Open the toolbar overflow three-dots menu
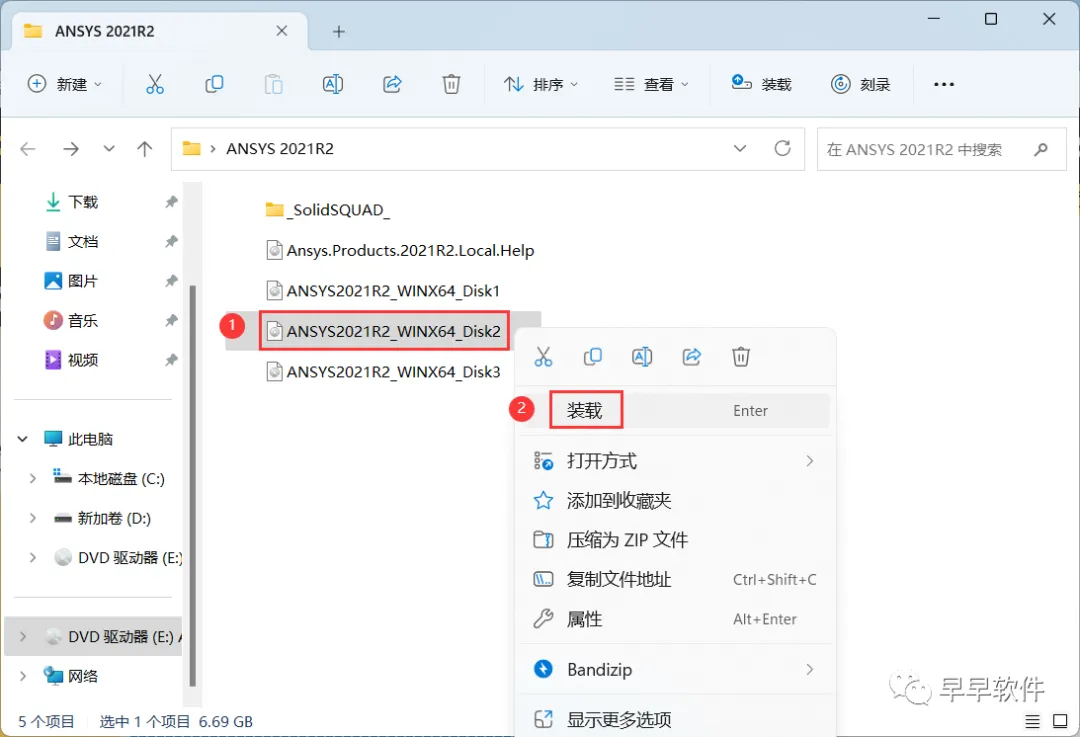The width and height of the screenshot is (1080, 737). (944, 84)
